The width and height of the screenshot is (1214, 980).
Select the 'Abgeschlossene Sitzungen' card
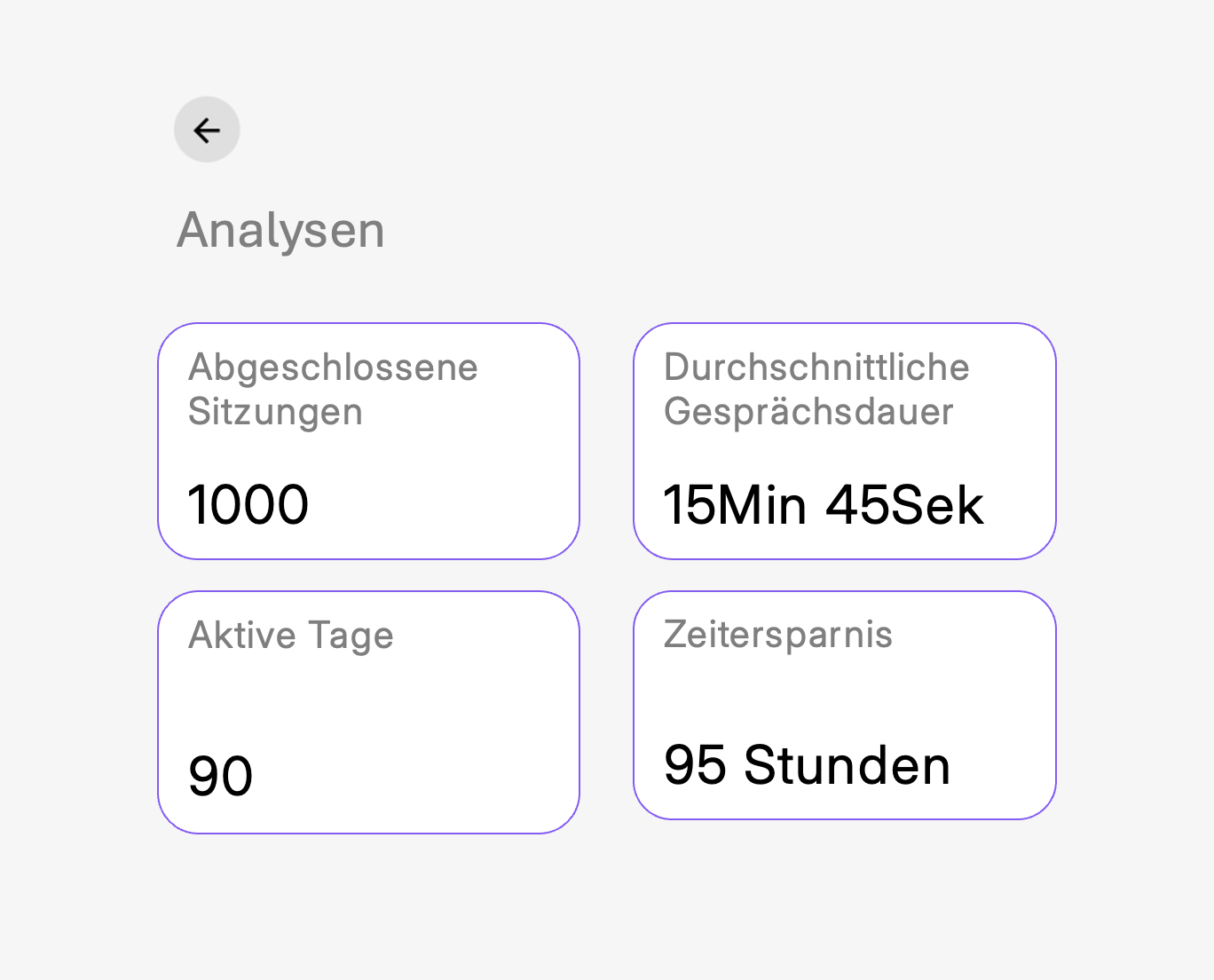[x=368, y=441]
